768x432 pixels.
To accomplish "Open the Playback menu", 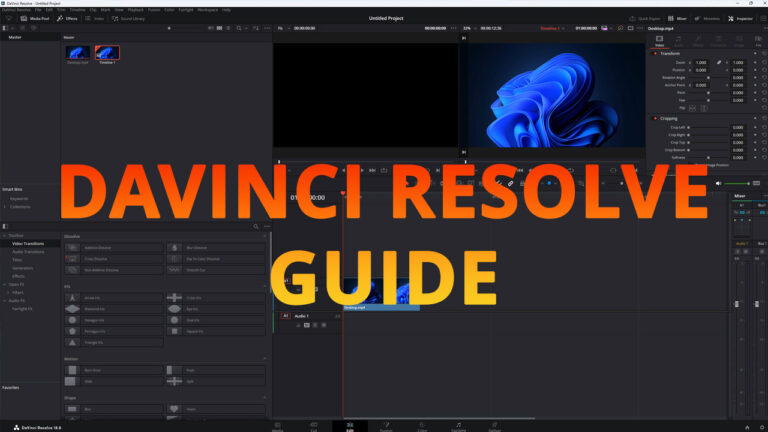I will (136, 10).
